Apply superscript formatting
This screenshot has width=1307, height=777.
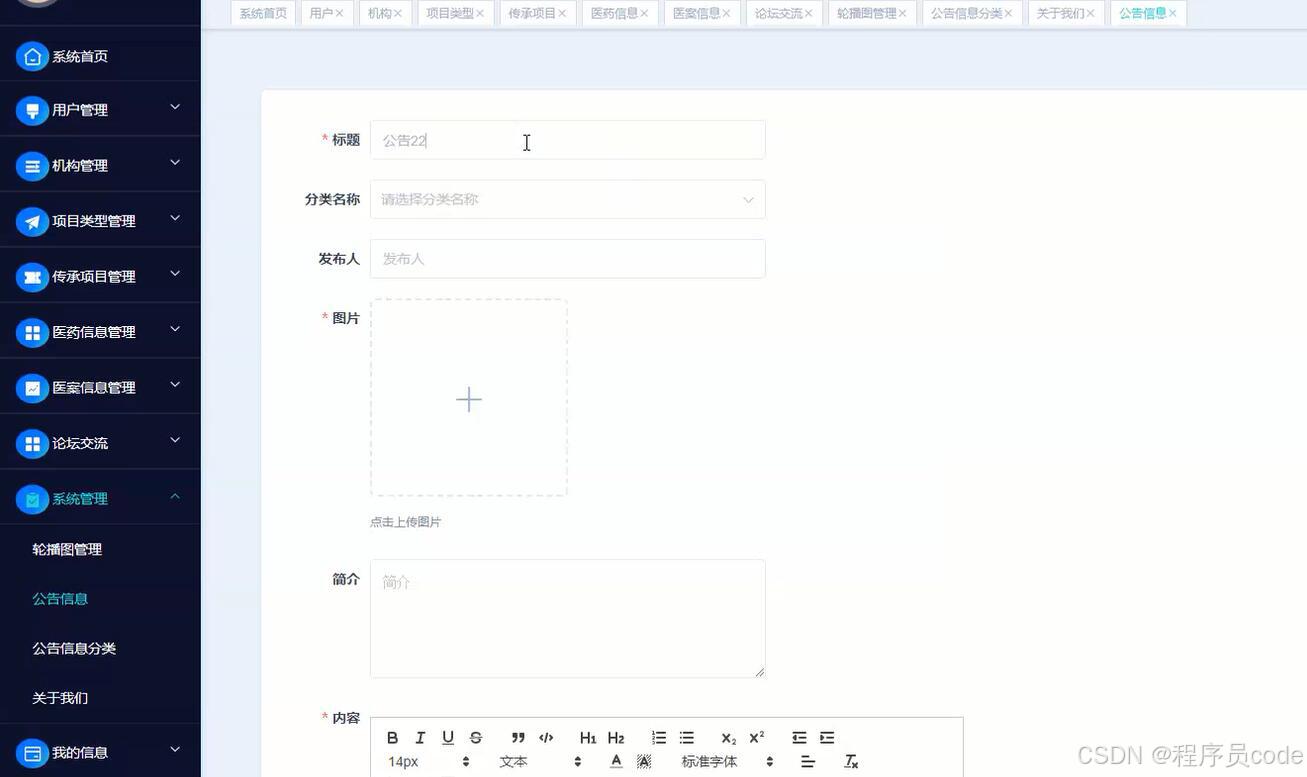pos(757,738)
